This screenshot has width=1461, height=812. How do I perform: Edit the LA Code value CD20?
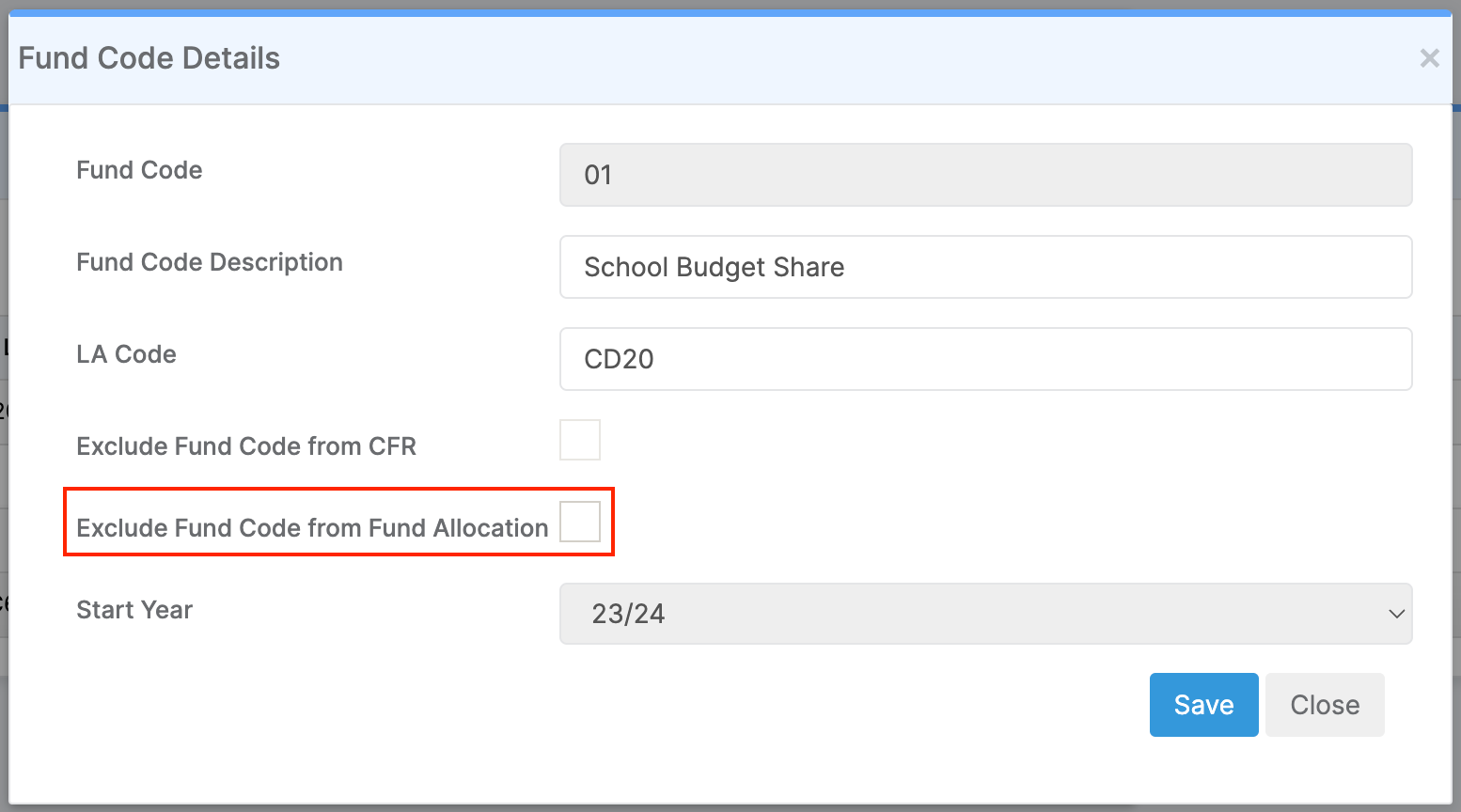click(985, 359)
